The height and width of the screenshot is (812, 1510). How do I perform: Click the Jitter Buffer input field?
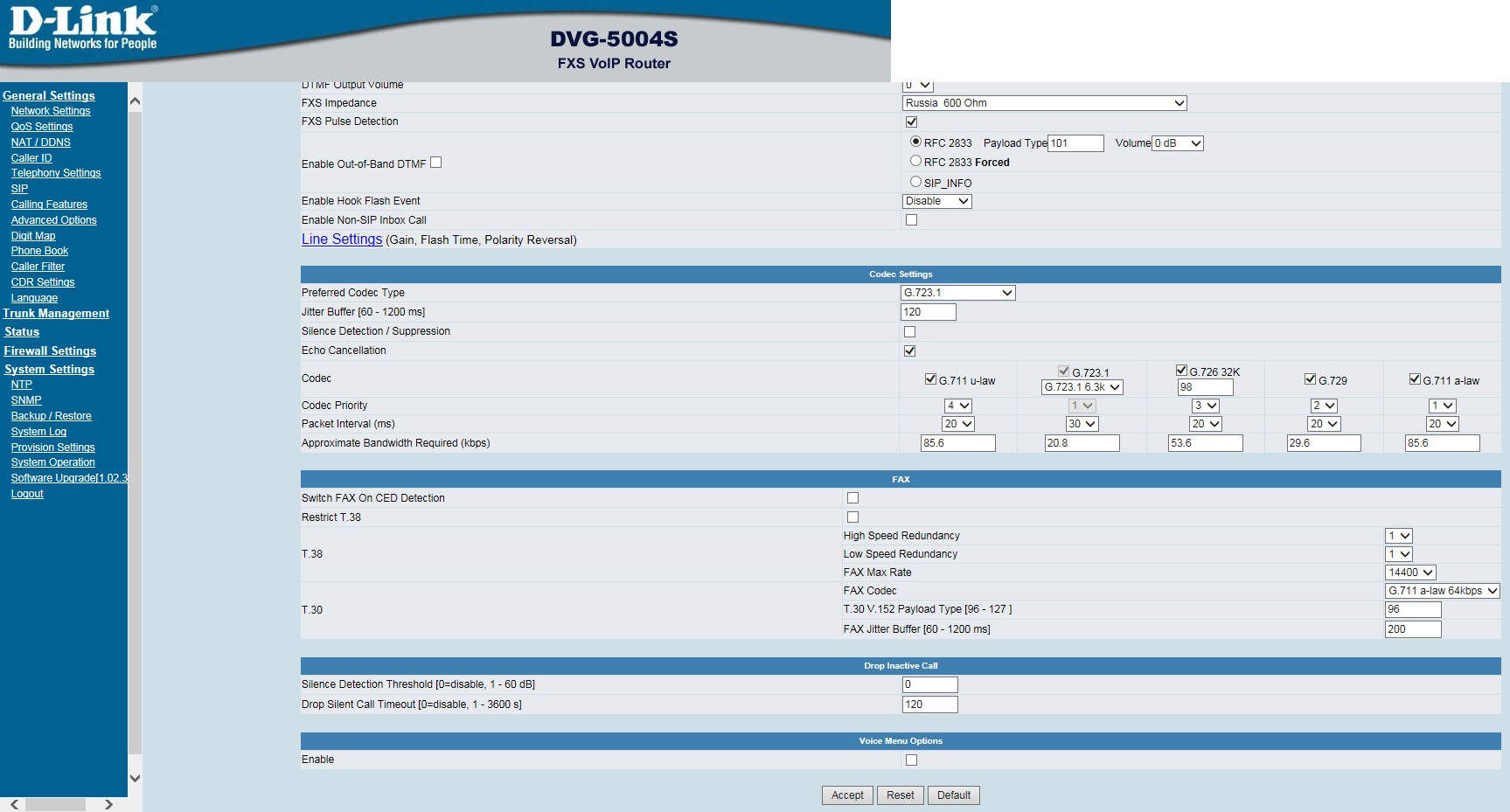(928, 312)
